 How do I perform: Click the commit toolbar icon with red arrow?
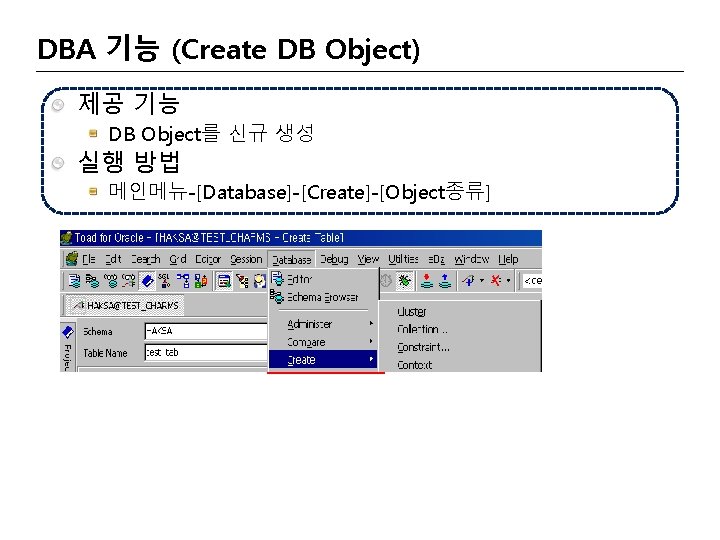[x=427, y=281]
